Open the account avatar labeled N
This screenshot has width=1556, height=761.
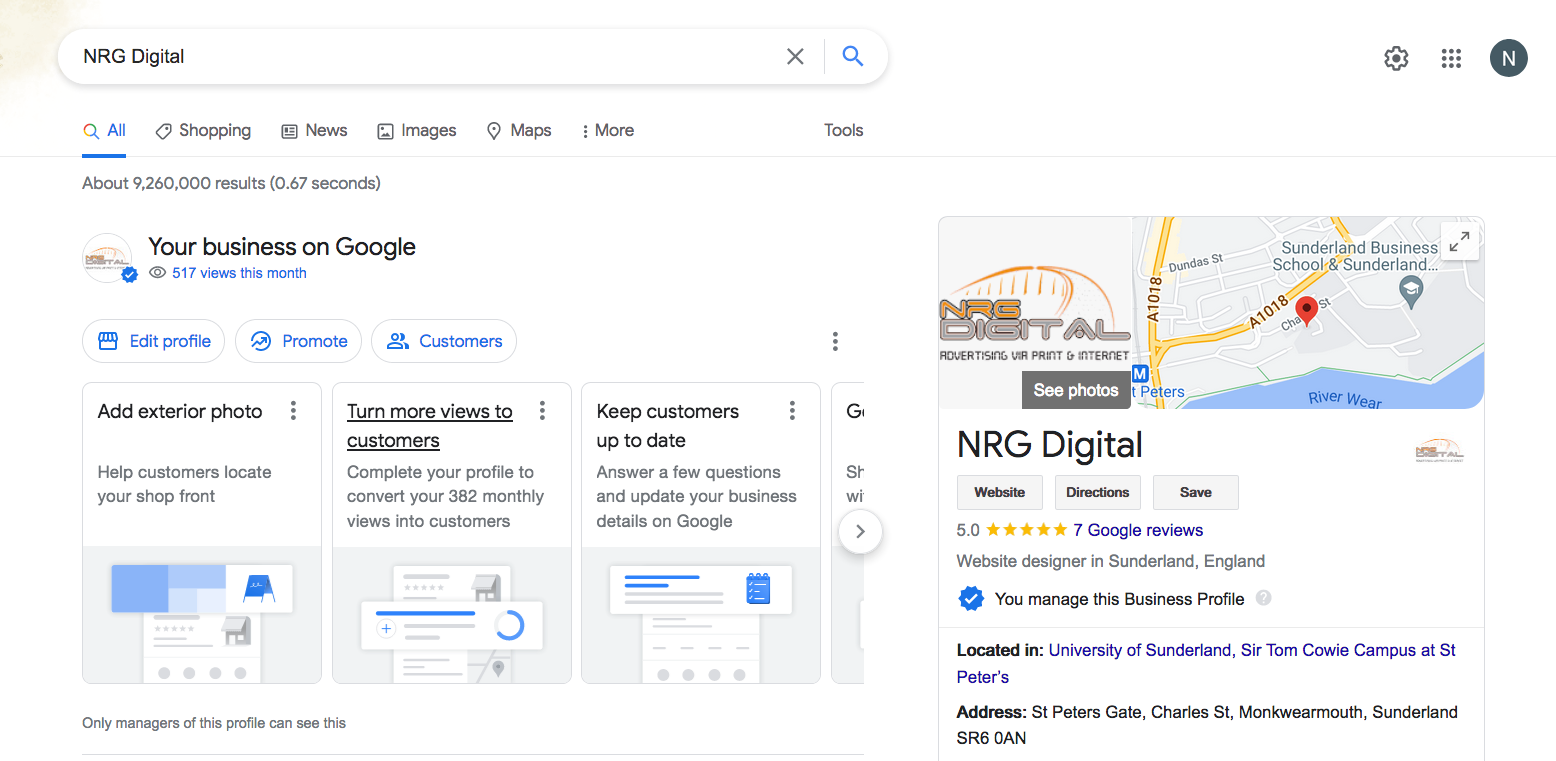tap(1508, 58)
